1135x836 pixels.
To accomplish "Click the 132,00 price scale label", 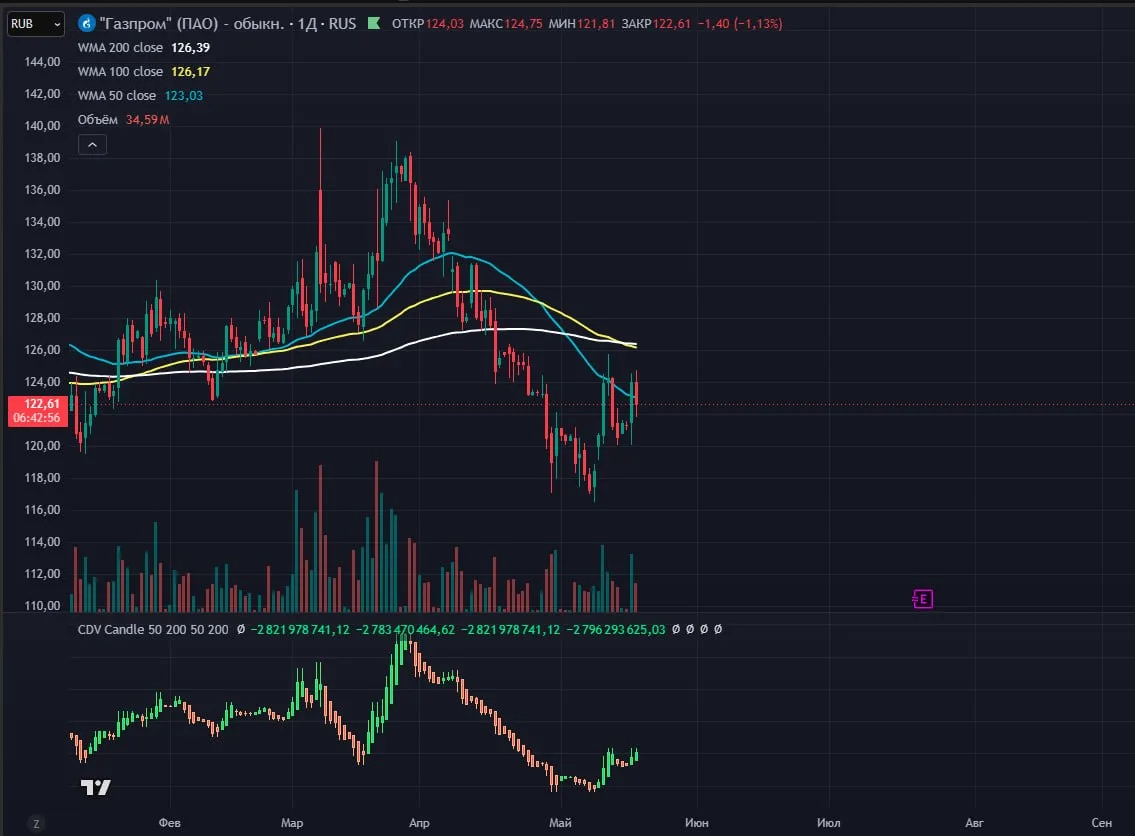I will click(x=43, y=254).
